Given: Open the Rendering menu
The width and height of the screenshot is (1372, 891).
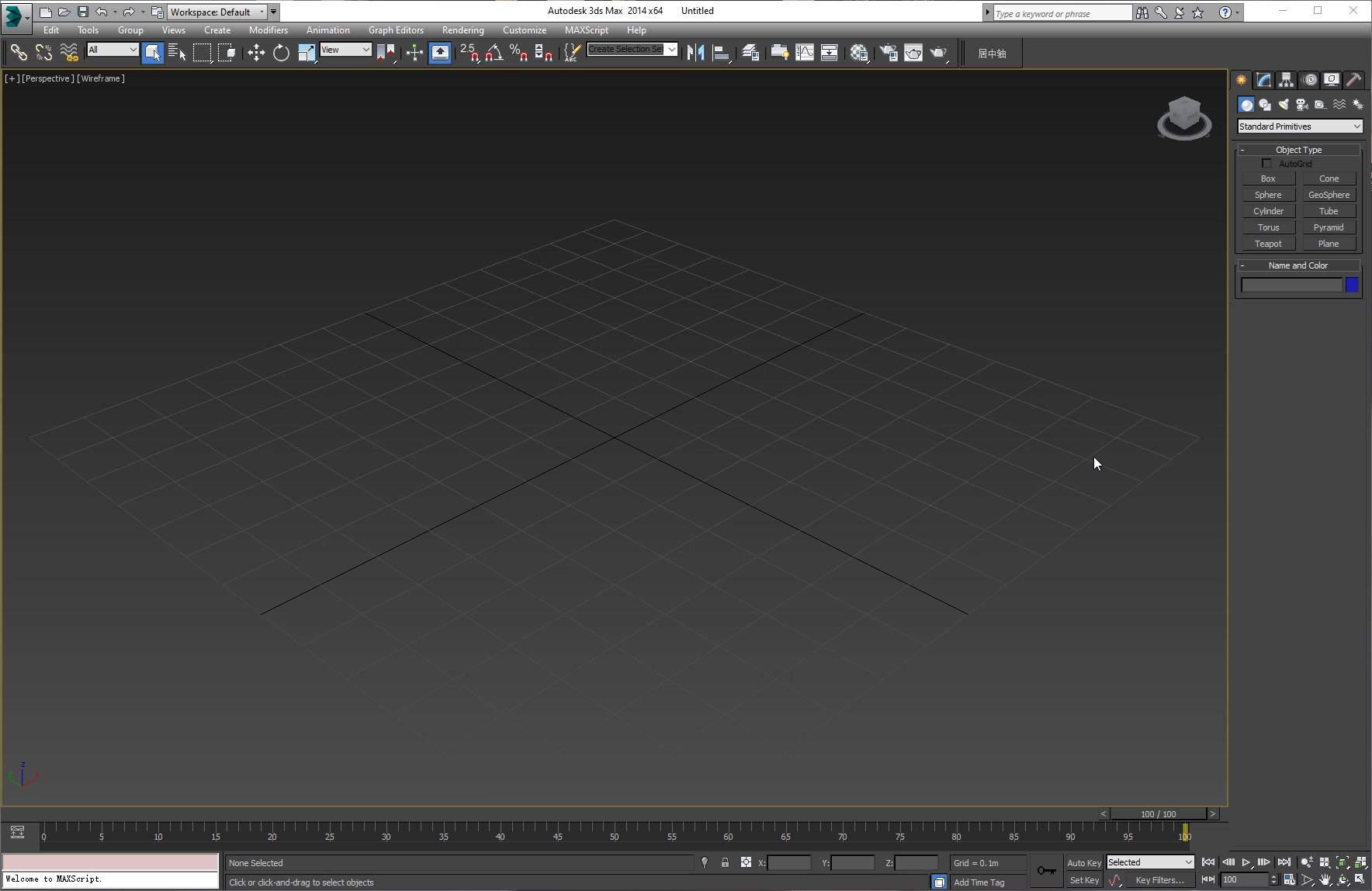Looking at the screenshot, I should pos(463,30).
